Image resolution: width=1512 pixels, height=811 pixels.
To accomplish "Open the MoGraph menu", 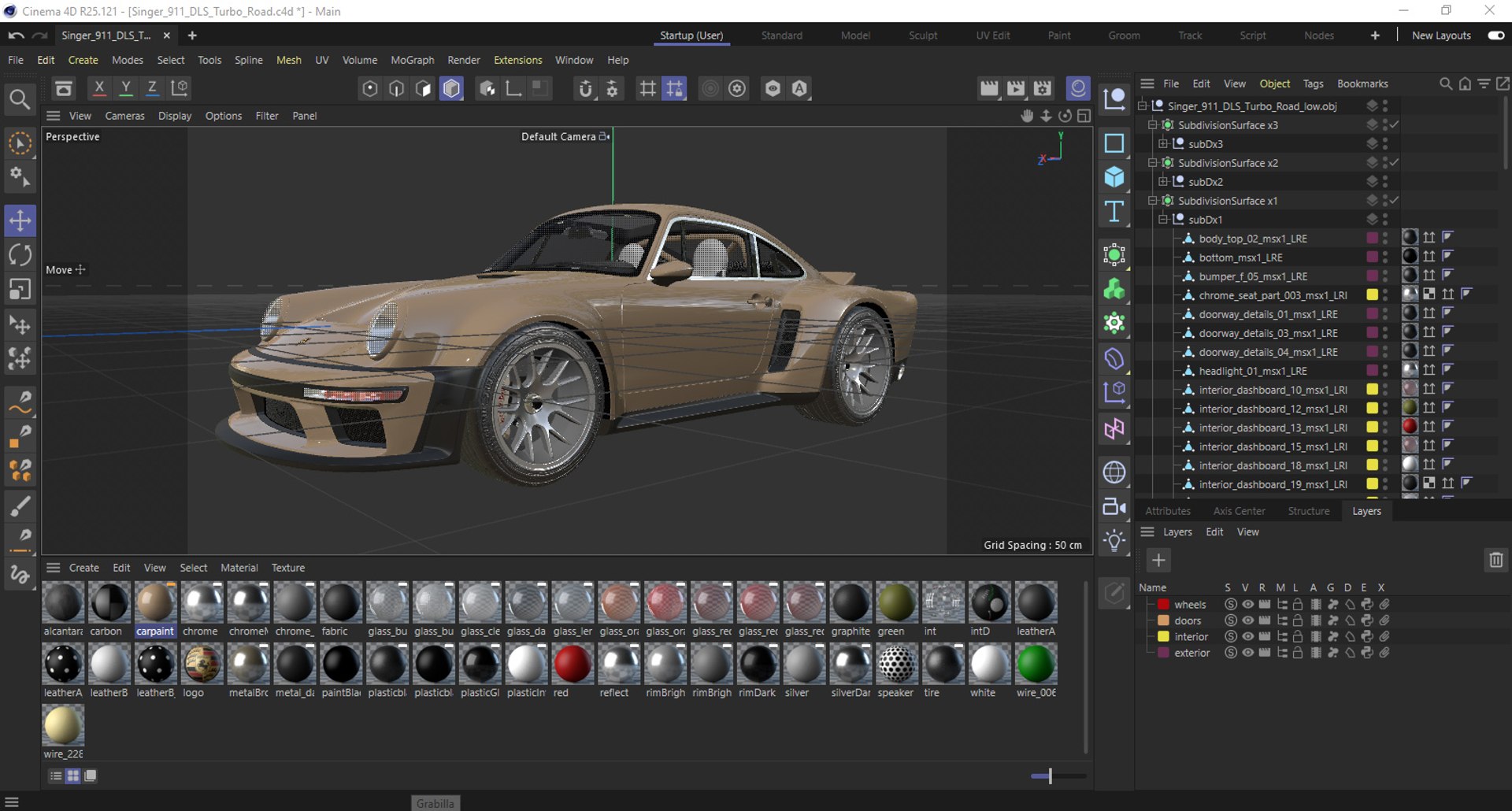I will coord(412,60).
